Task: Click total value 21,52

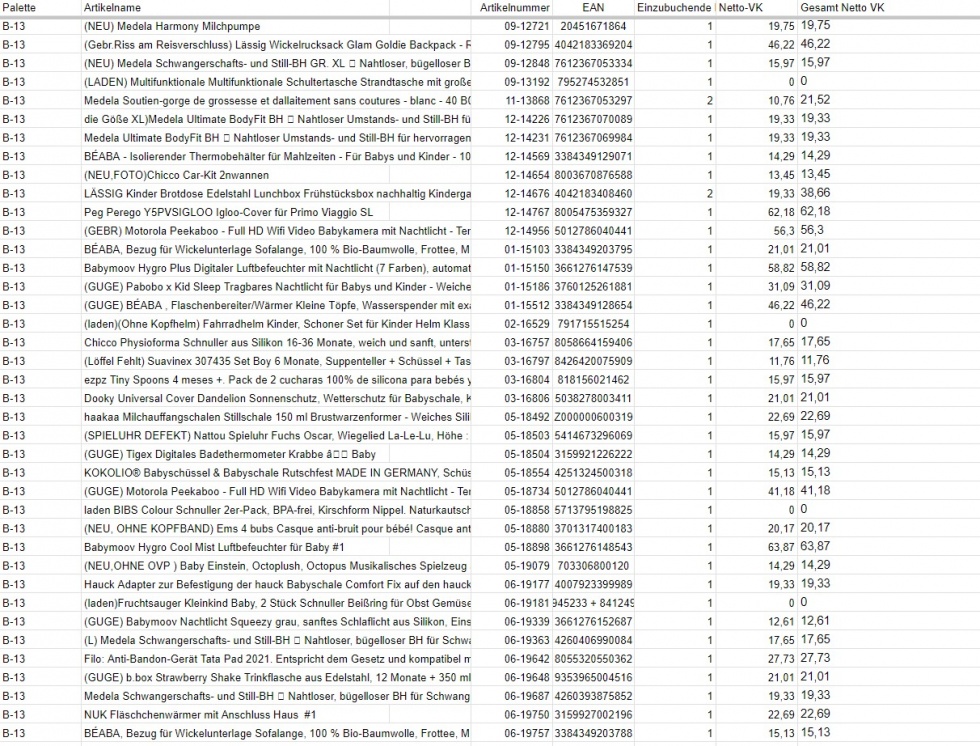Action: (816, 100)
